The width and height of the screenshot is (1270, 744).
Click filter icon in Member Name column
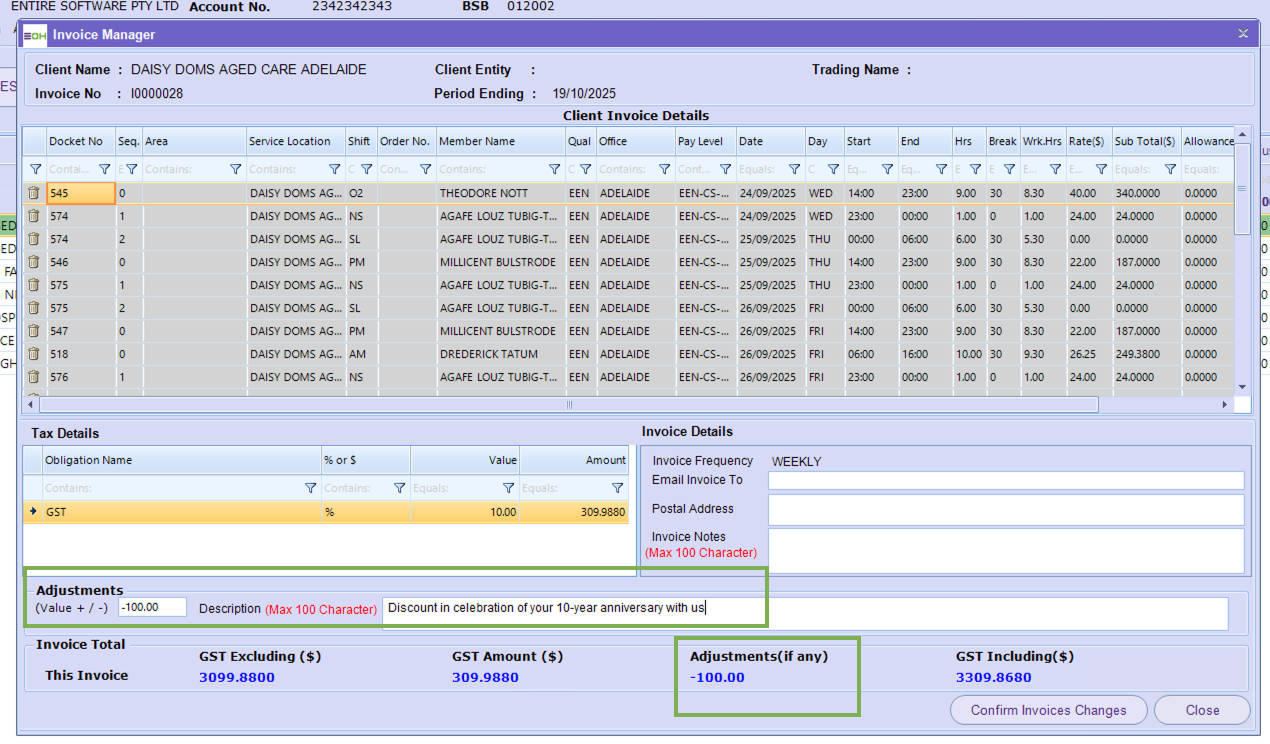click(555, 169)
